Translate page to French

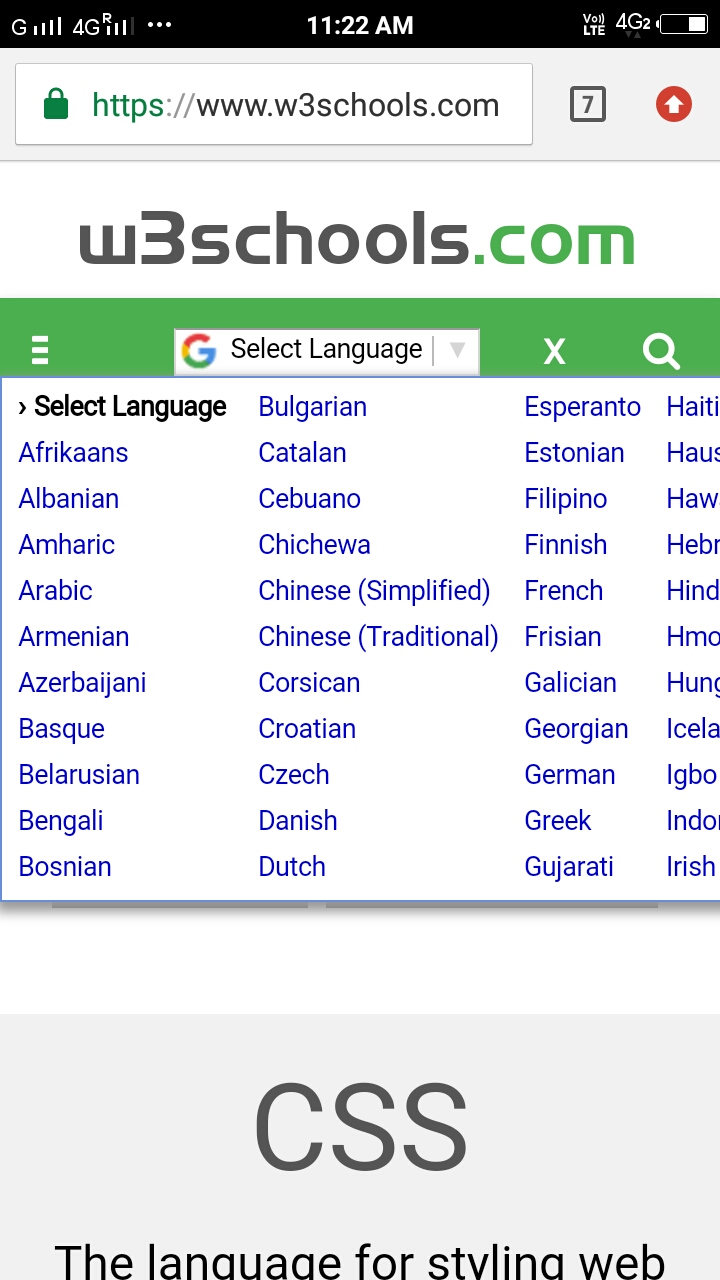click(x=564, y=591)
